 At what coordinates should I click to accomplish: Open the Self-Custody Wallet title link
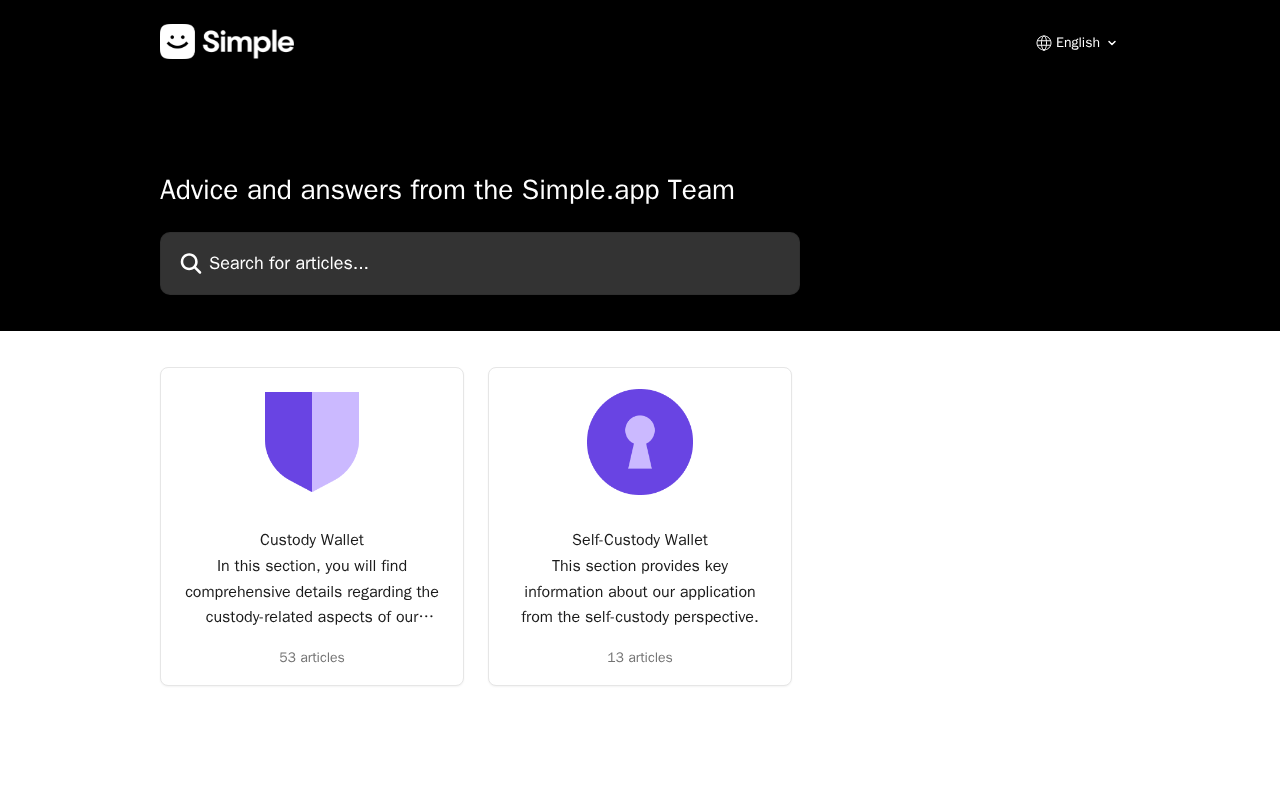pyautogui.click(x=640, y=540)
